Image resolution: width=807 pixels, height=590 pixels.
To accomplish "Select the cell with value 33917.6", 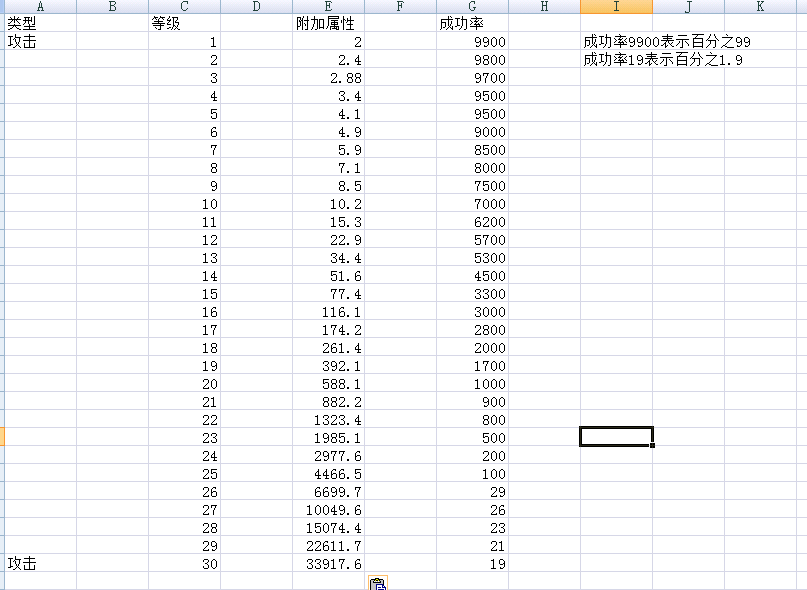I will [x=336, y=564].
